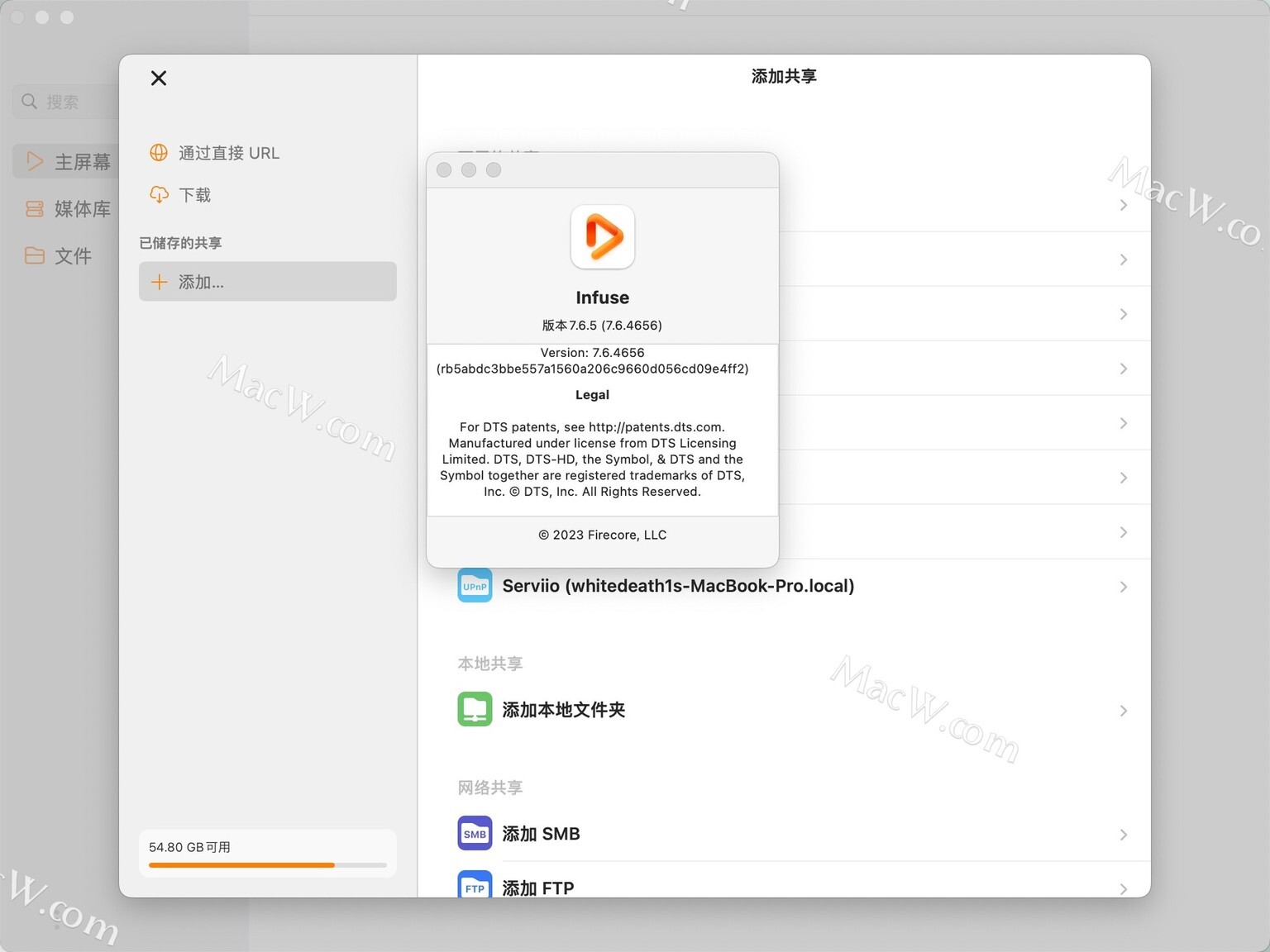Click the play icon beside 主屏幕
Screen dimensions: 1270x952
click(x=34, y=161)
